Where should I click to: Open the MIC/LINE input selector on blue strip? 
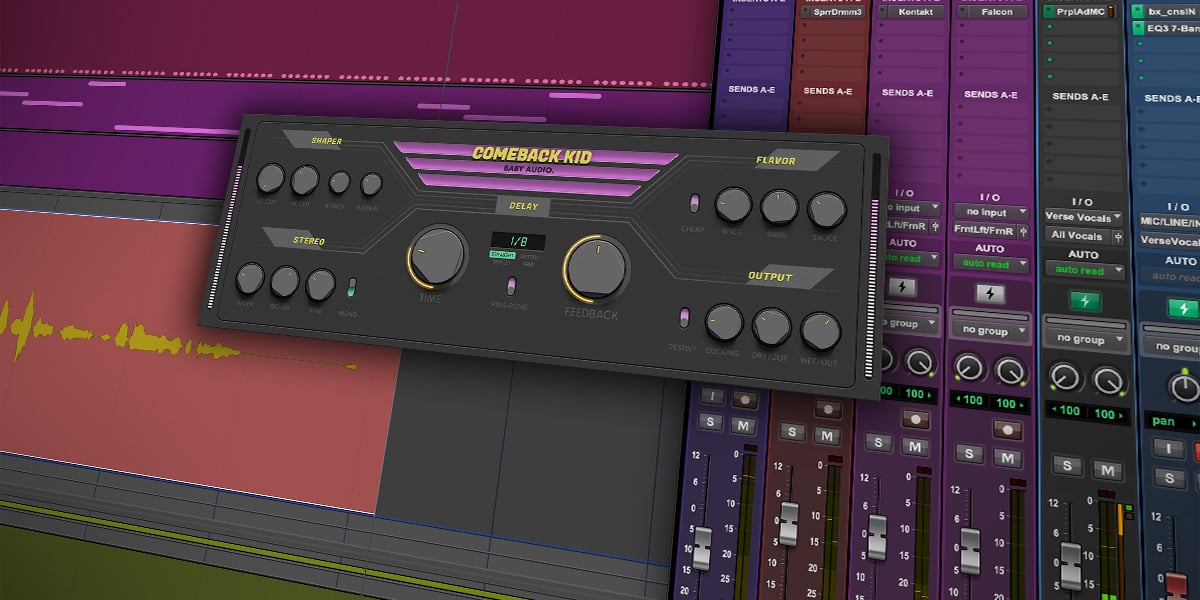[1169, 221]
